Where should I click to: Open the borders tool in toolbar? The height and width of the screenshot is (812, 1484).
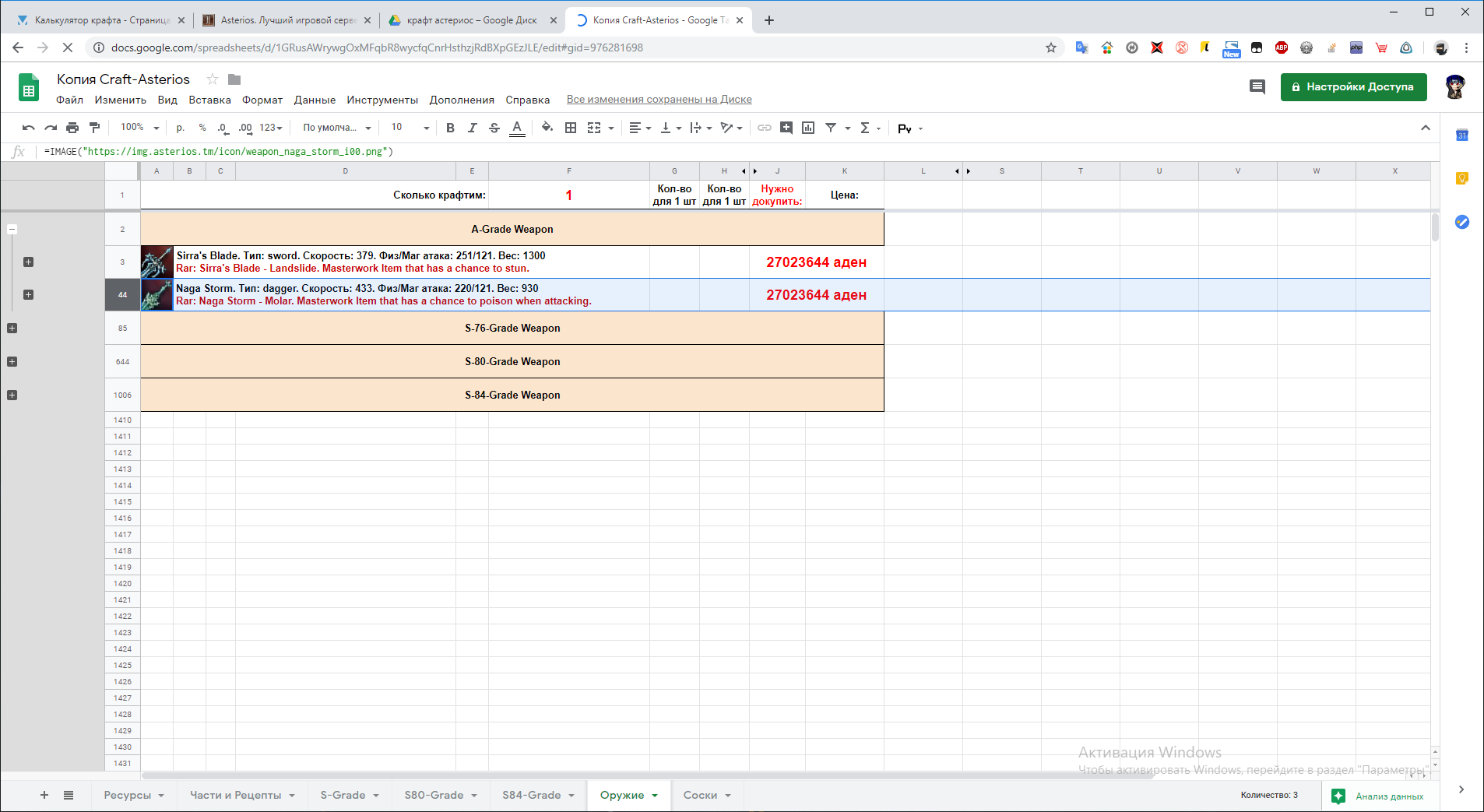(571, 128)
